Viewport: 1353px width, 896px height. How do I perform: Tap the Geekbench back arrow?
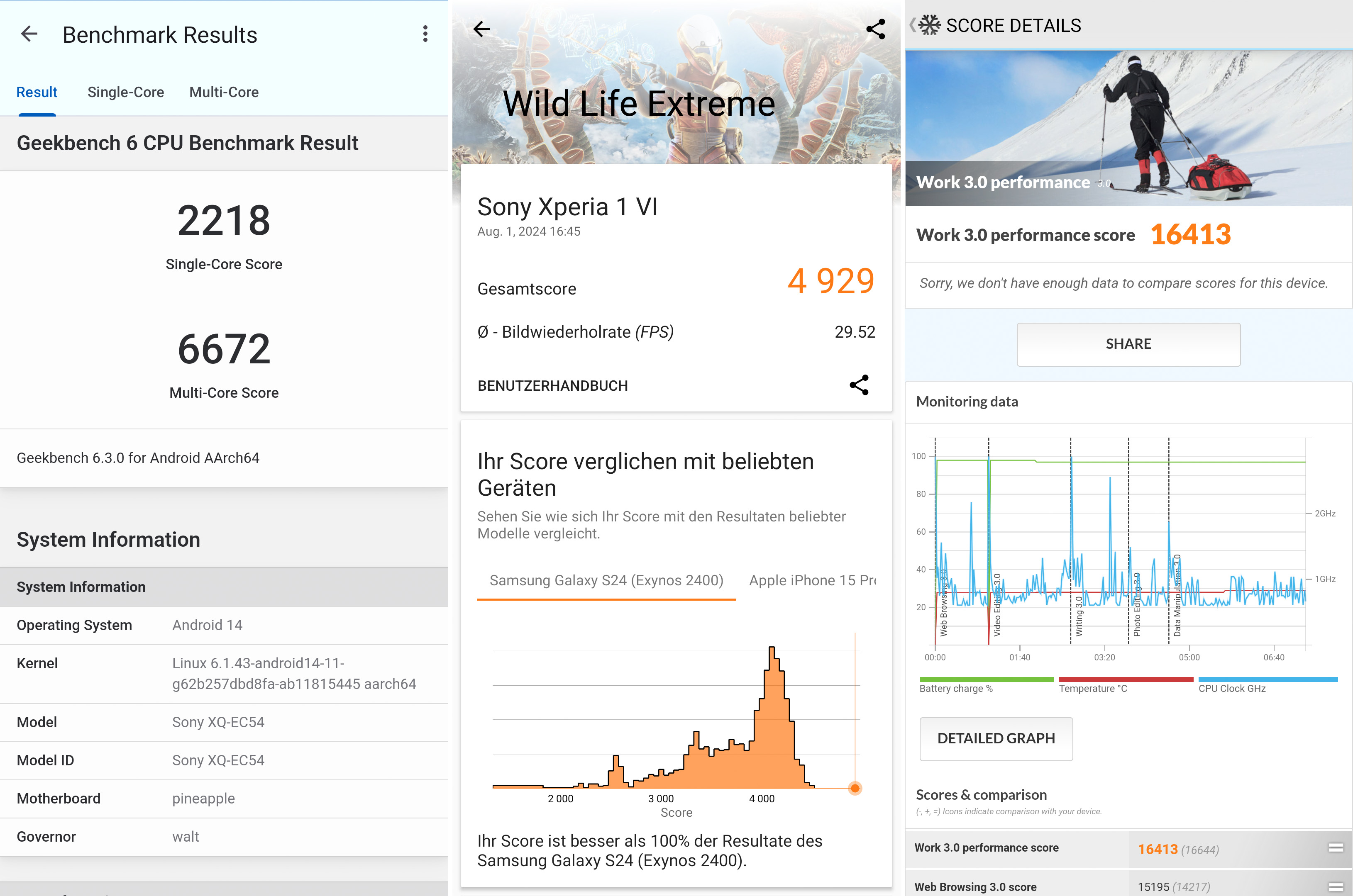click(x=29, y=34)
